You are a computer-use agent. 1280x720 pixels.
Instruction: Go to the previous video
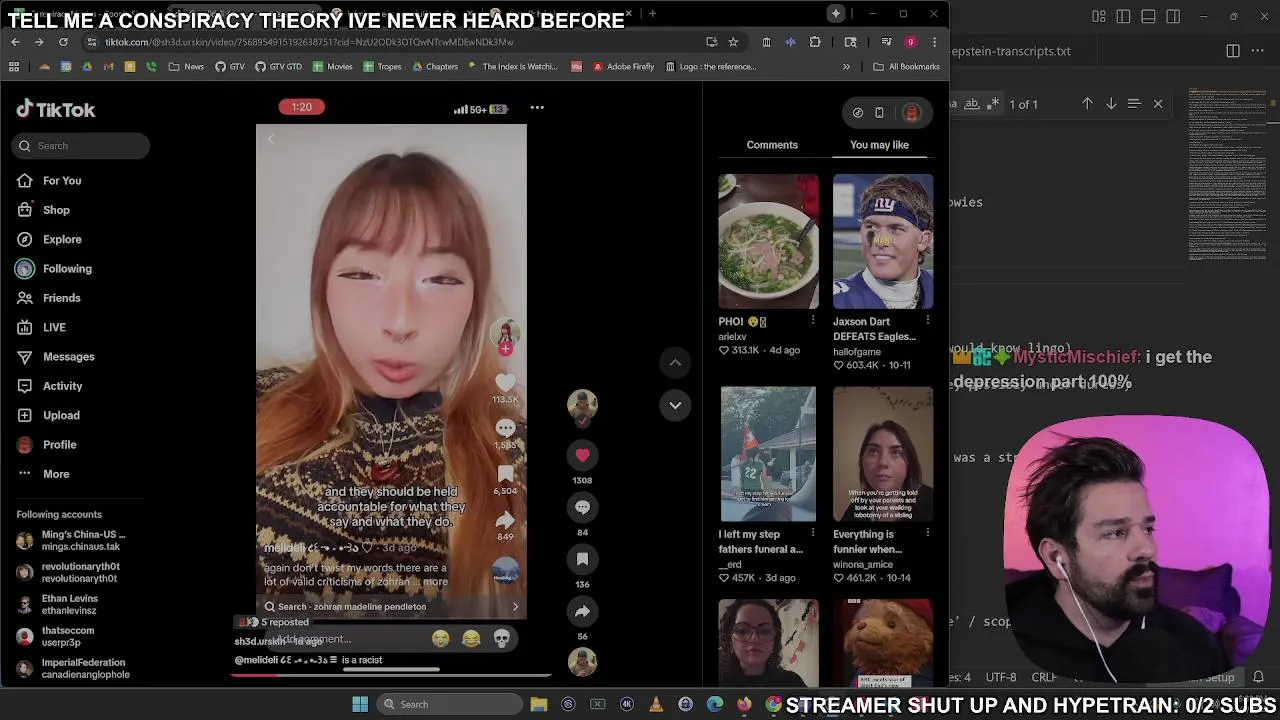[x=675, y=363]
